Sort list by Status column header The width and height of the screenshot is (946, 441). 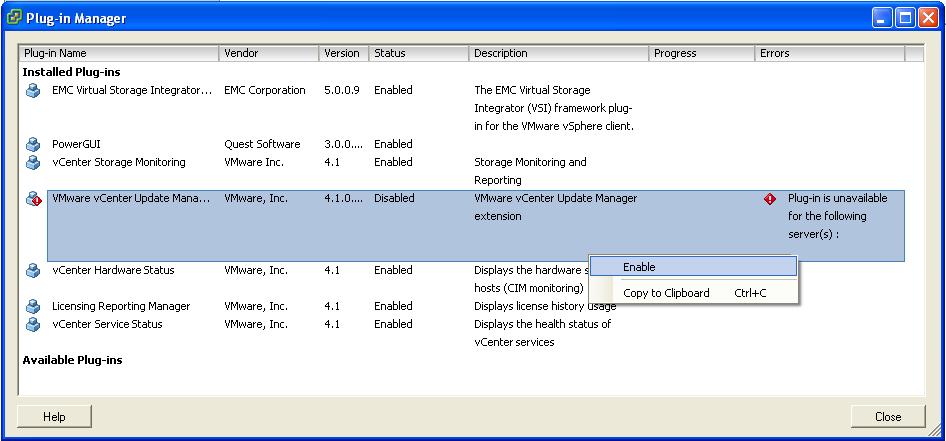418,53
